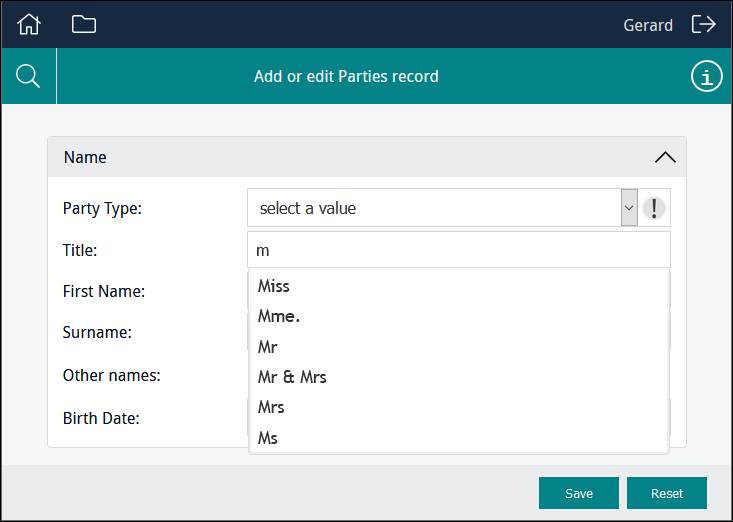Pick 'Mrs' from the title list
This screenshot has height=522, width=733.
click(x=271, y=407)
